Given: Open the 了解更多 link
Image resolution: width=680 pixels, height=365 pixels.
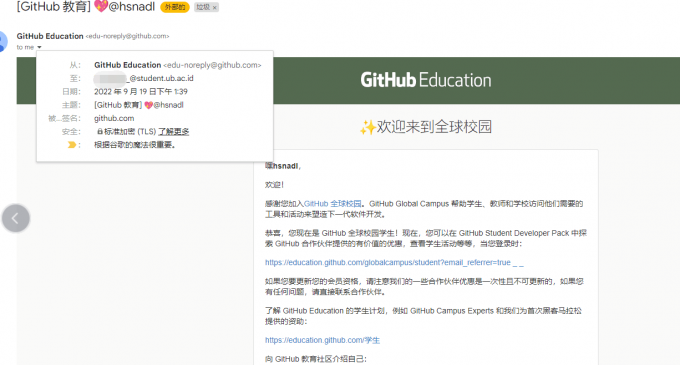Looking at the screenshot, I should [173, 131].
